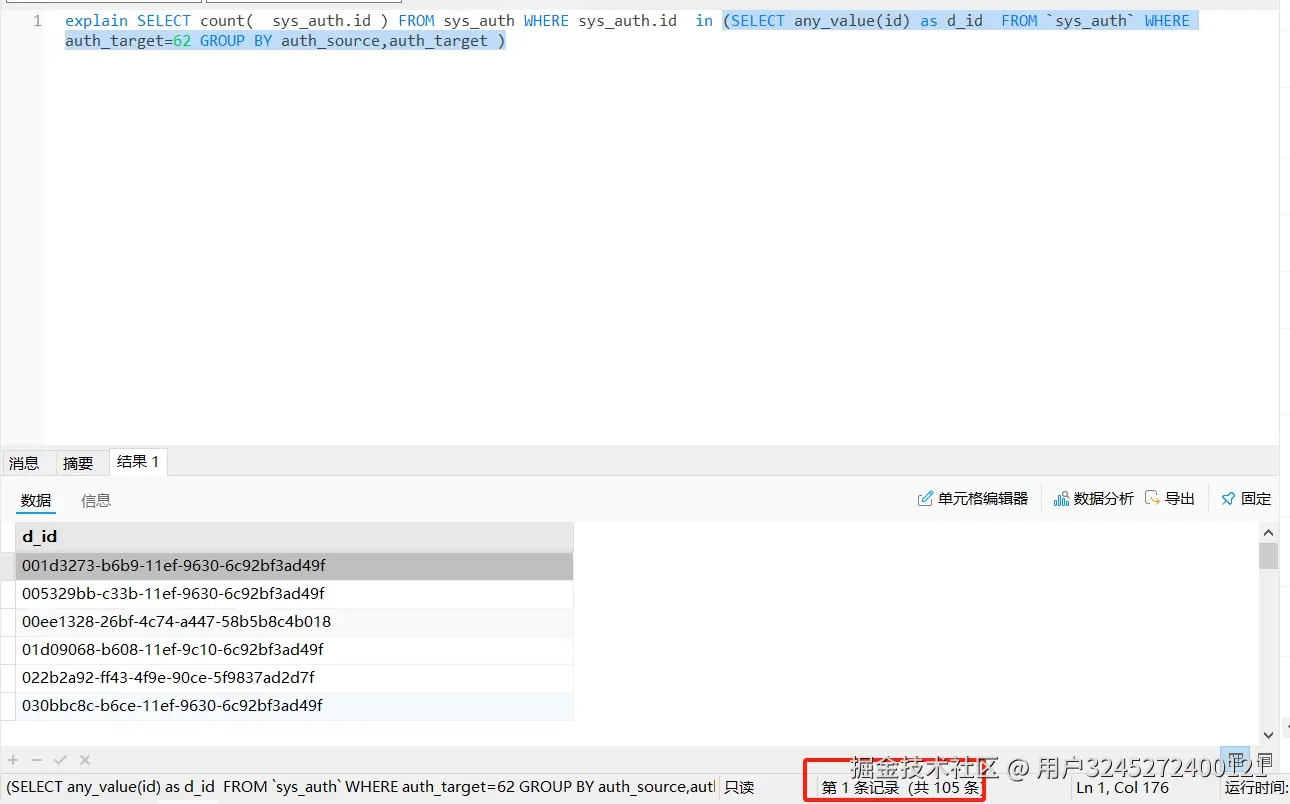This screenshot has width=1290, height=804.
Task: Switch to the 信息 info sub-tab
Action: pos(95,500)
